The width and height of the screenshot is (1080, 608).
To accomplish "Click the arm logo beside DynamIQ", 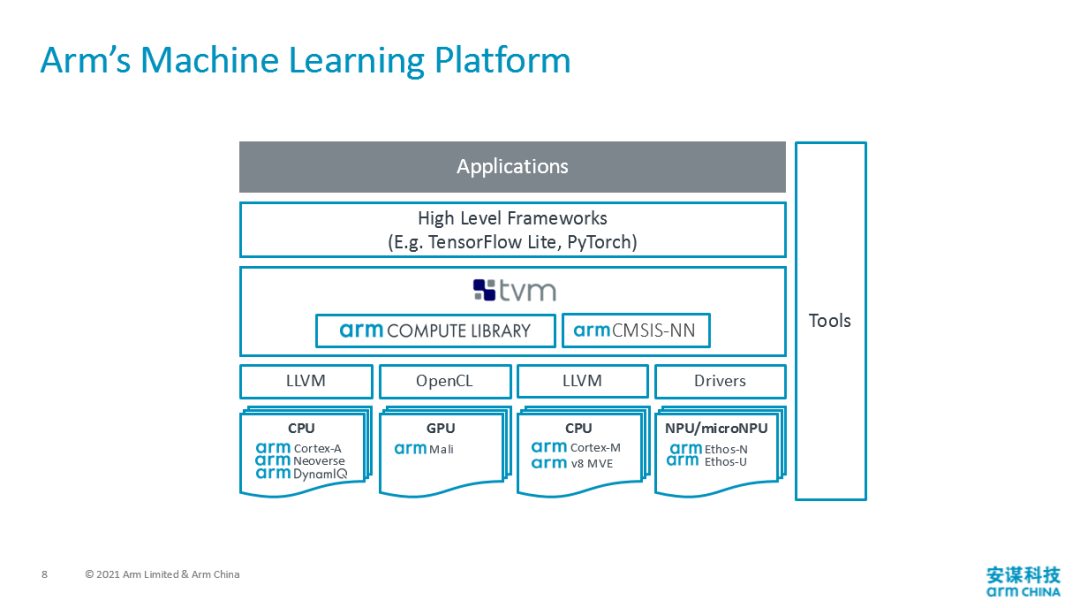I will (x=273, y=473).
